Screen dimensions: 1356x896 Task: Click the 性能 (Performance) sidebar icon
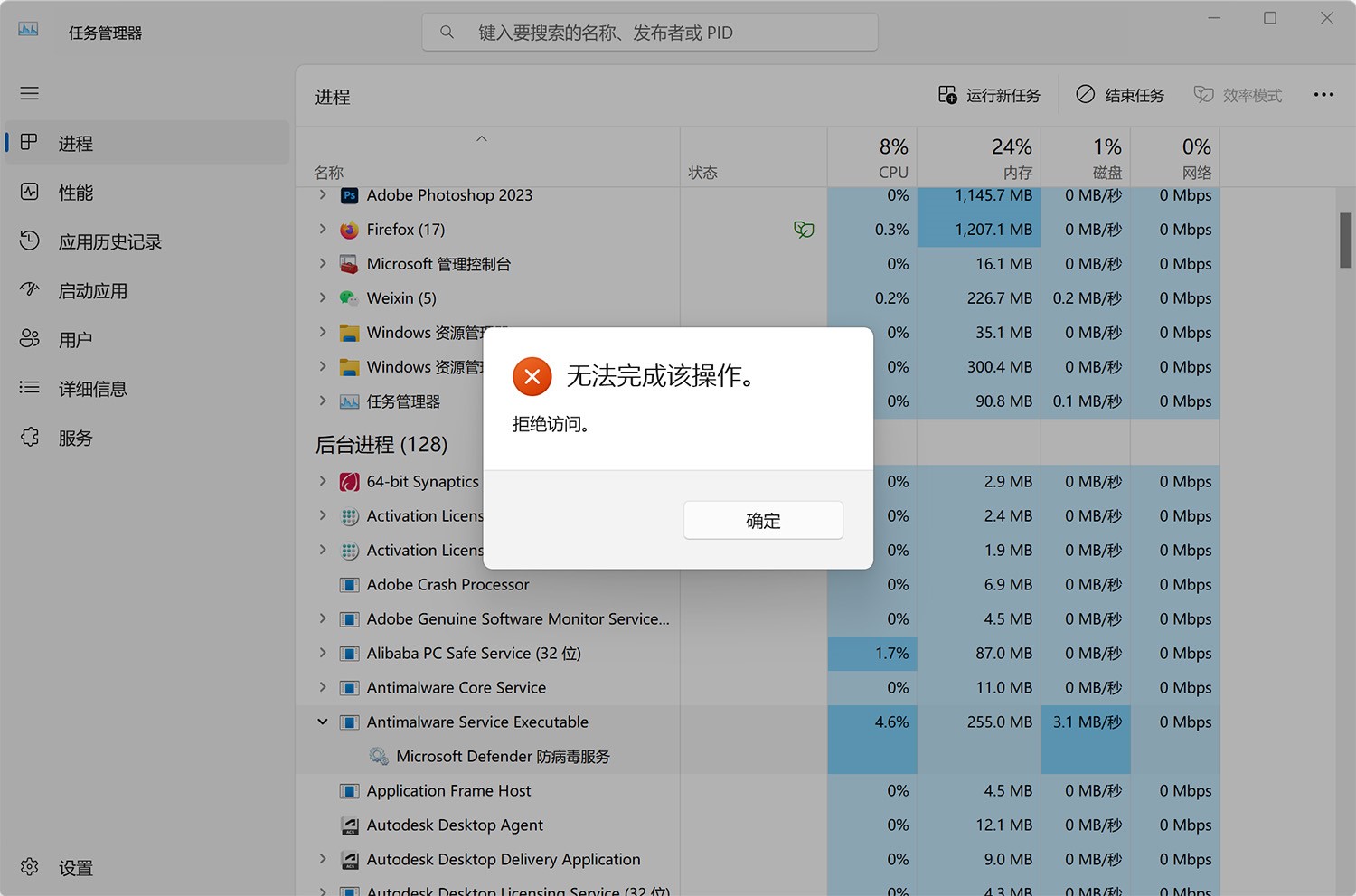(x=30, y=192)
